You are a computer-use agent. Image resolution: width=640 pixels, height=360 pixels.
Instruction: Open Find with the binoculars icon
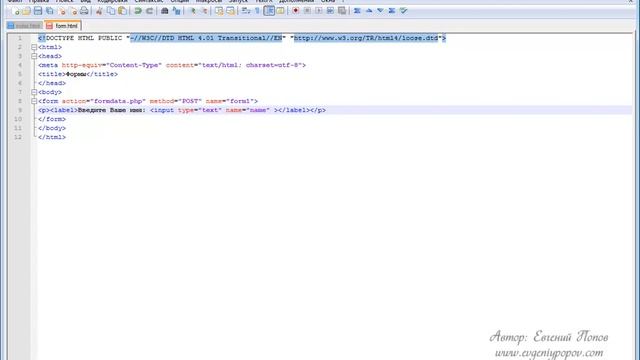(x=164, y=11)
